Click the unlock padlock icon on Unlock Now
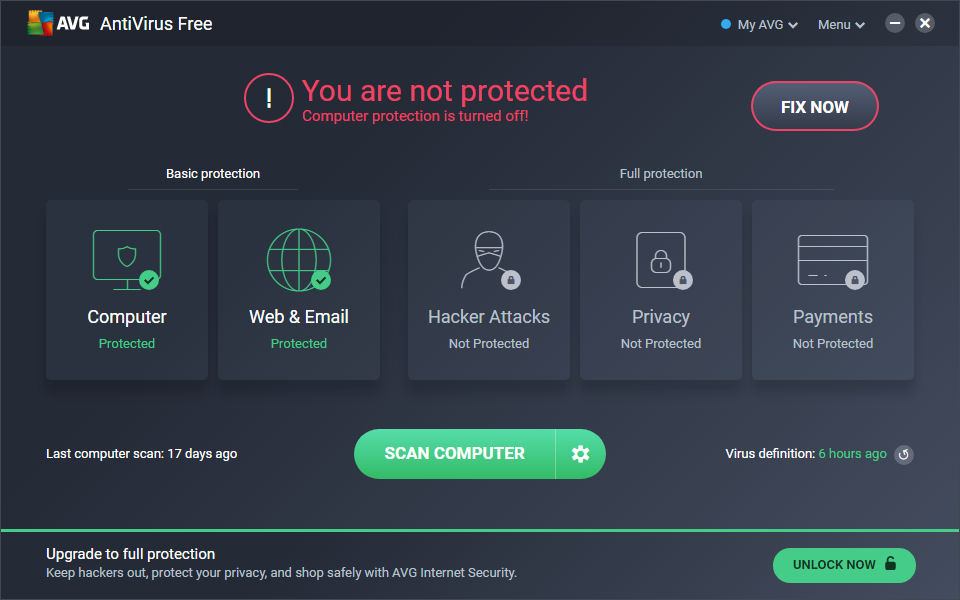960x600 pixels. pos(891,563)
